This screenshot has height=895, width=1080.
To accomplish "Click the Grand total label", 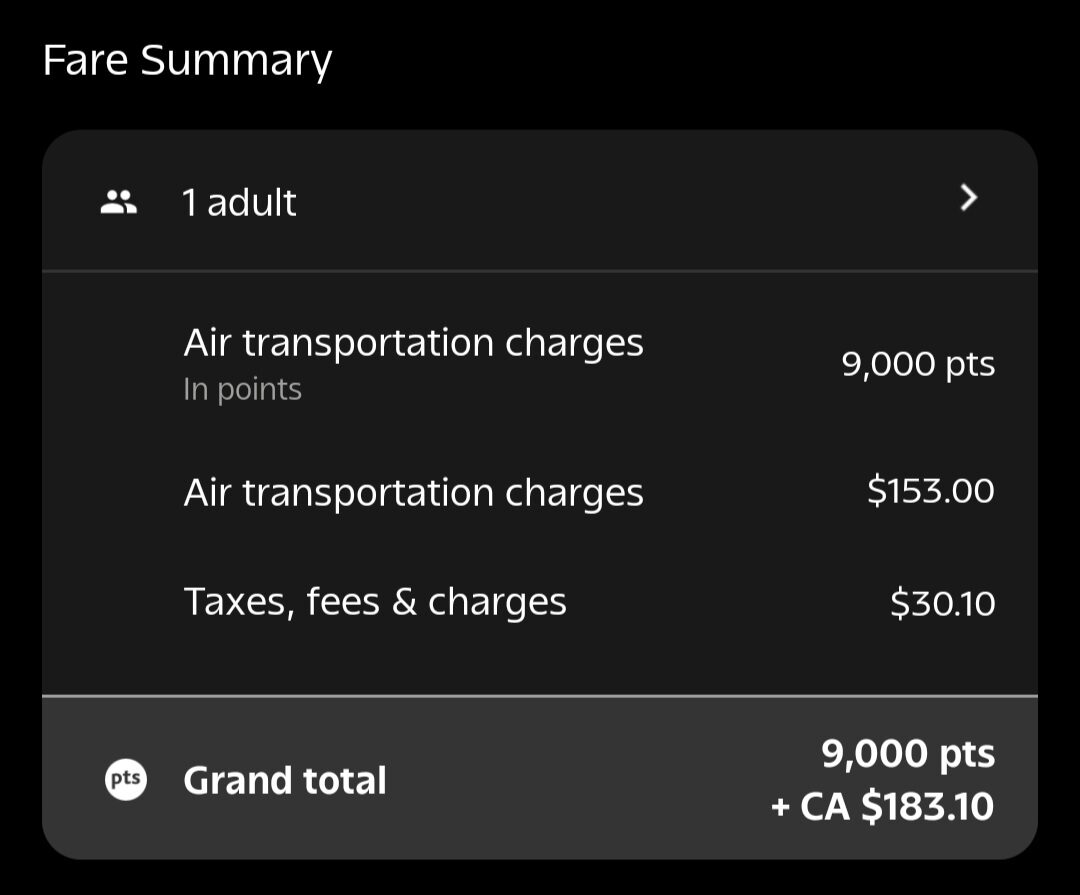I will (285, 781).
